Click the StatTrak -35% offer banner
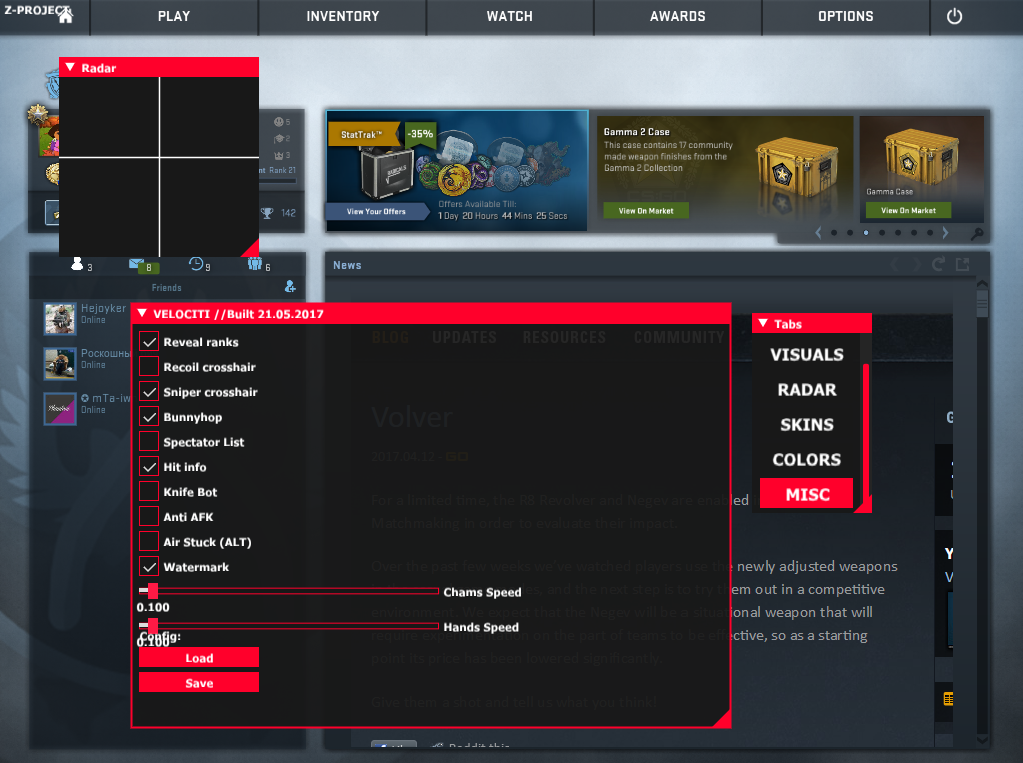The image size is (1023, 763). (457, 170)
